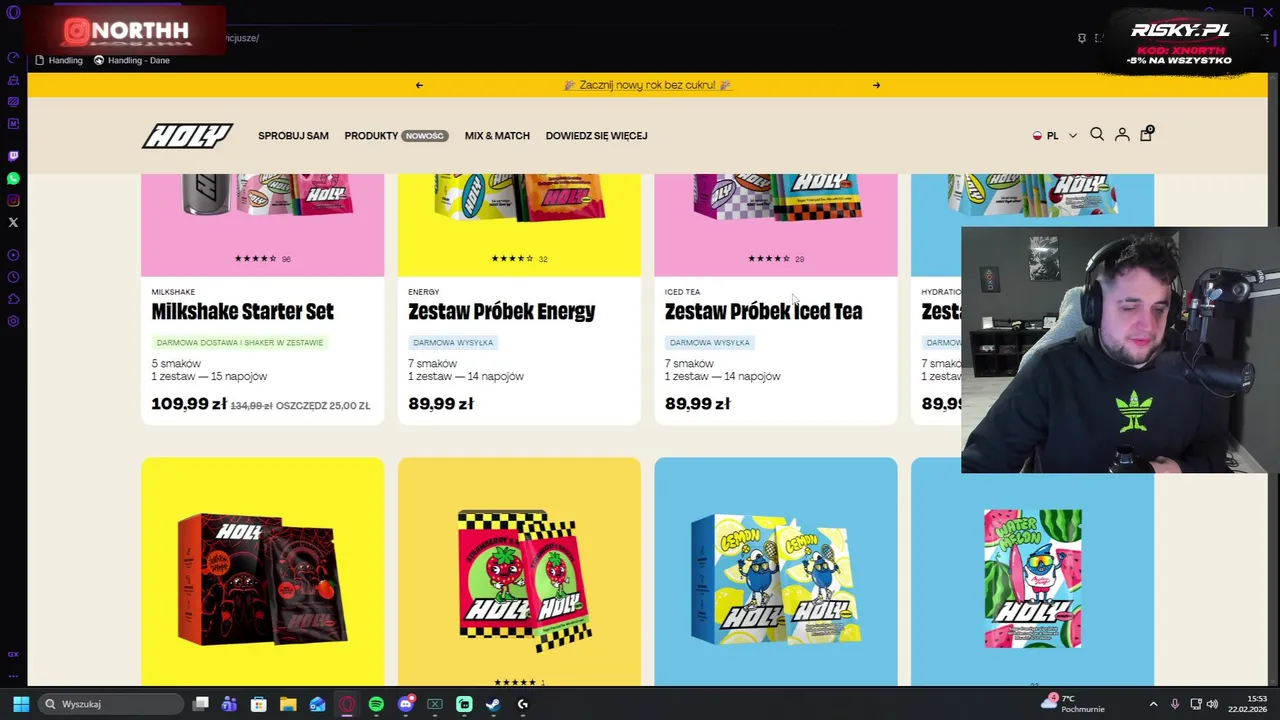Viewport: 1280px width, 720px height.
Task: Open Zestaw Próbek Energy product title
Action: click(x=501, y=311)
